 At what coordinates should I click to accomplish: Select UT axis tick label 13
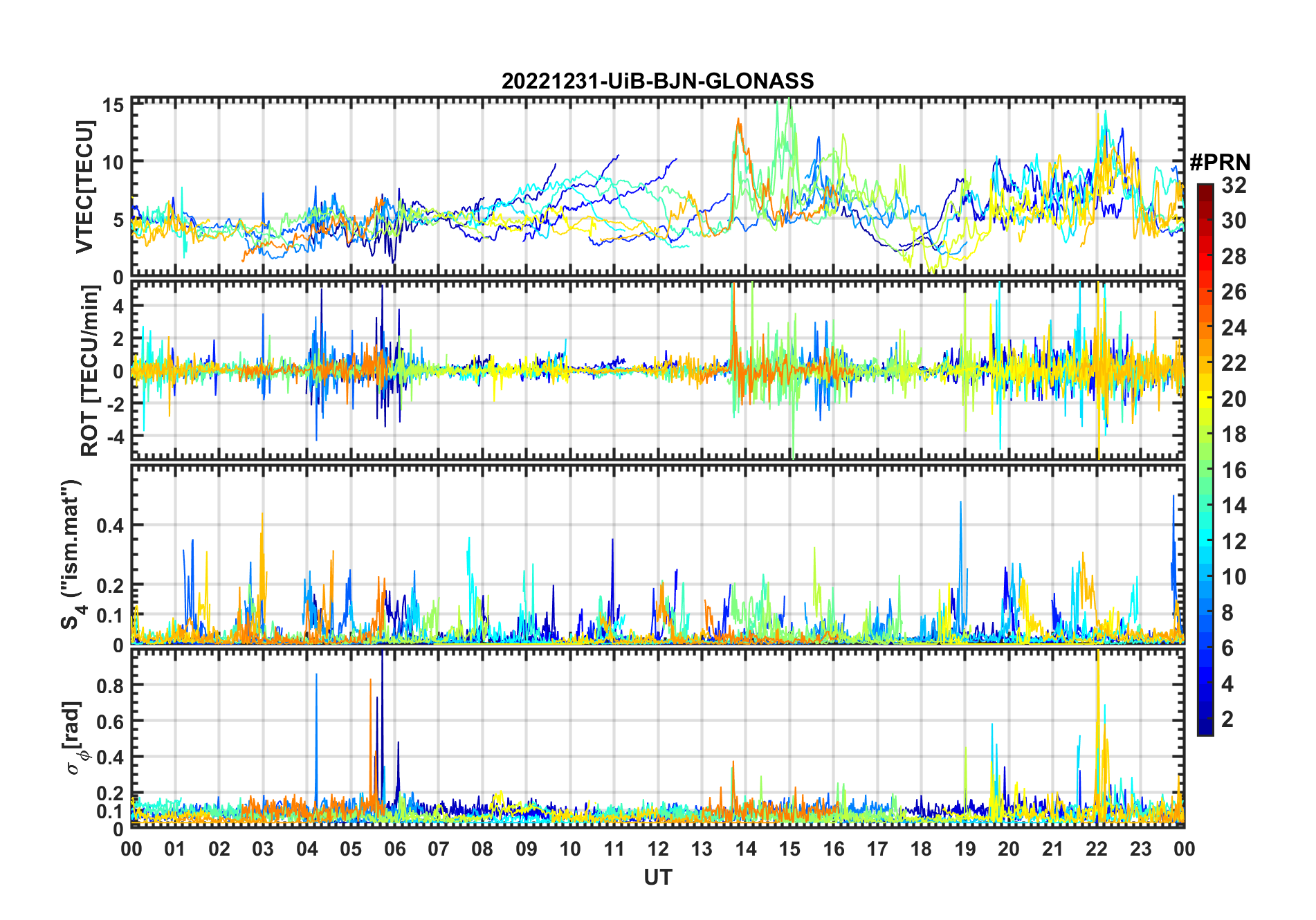[x=702, y=849]
